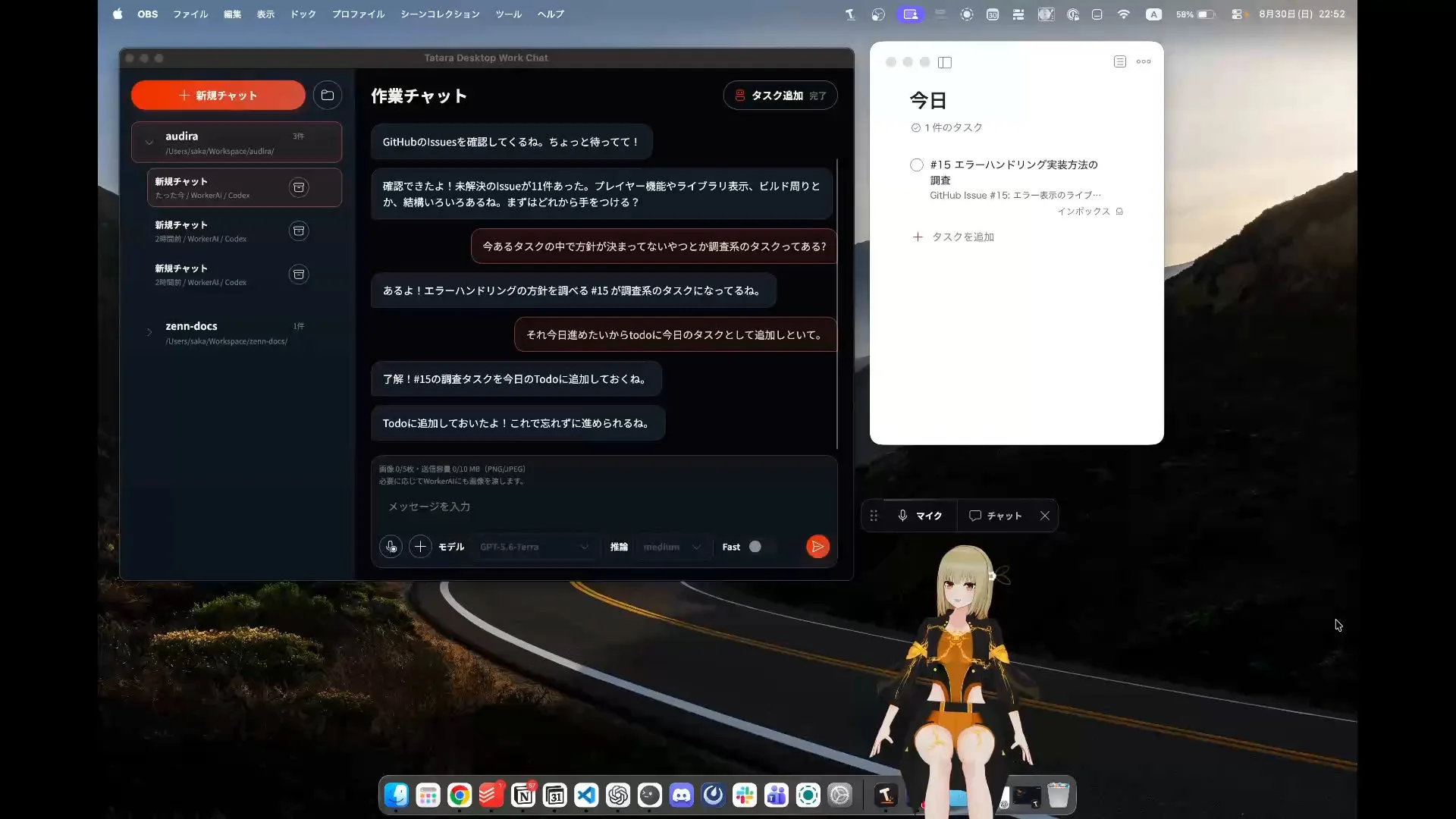
Task: Send the message with the orange arrow
Action: point(817,547)
